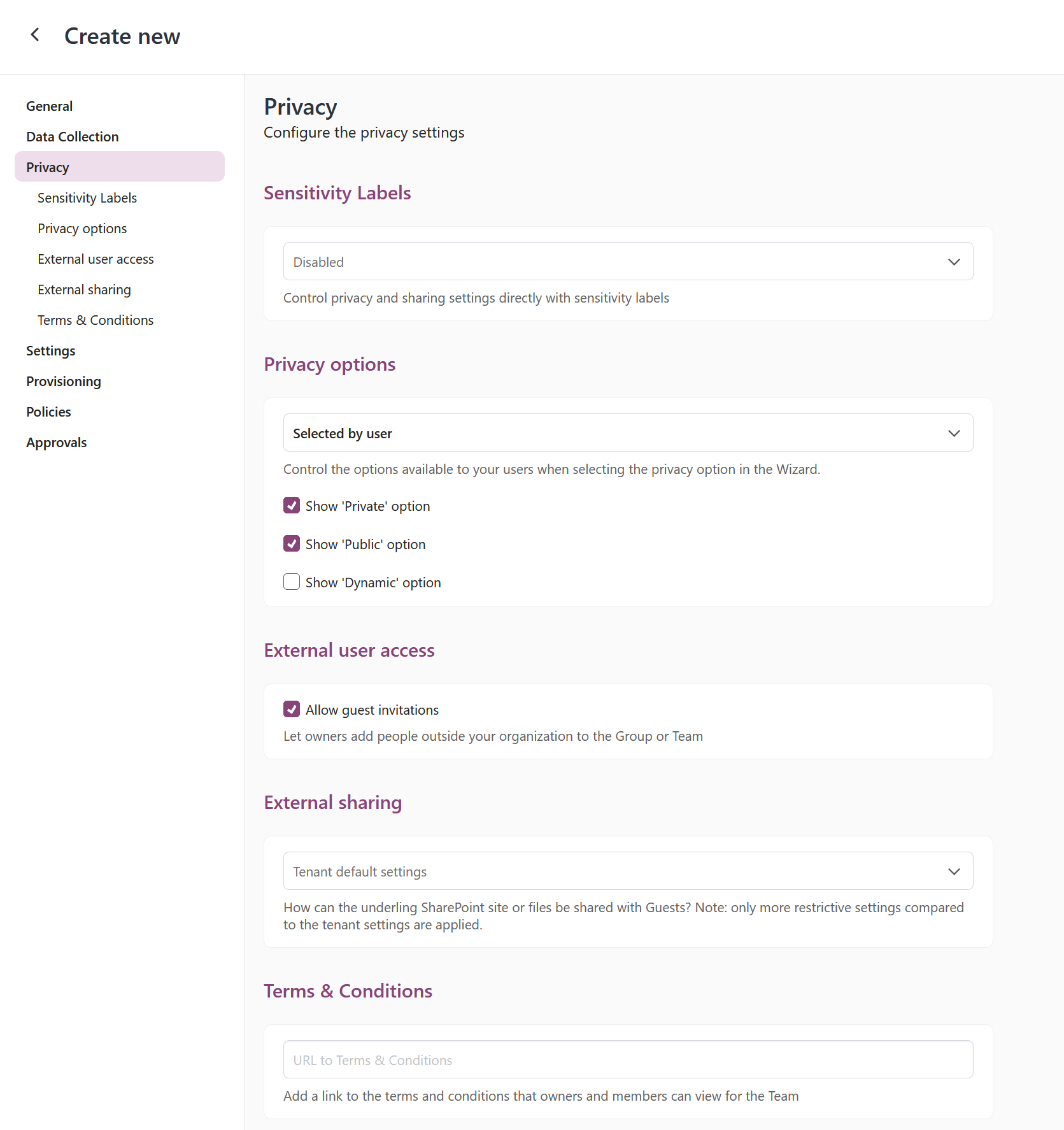Expand the Privacy options 'Selected by user' dropdown

627,433
